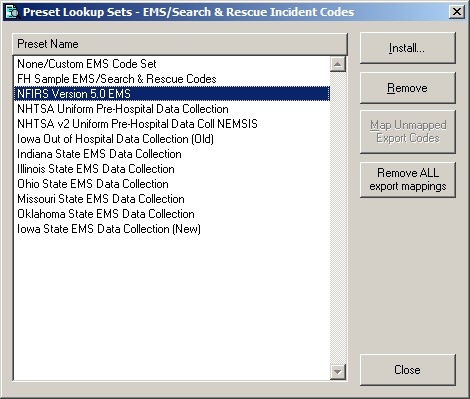Close the dialog with the Close button
Viewport: 470px width, 399px height.
coord(408,370)
